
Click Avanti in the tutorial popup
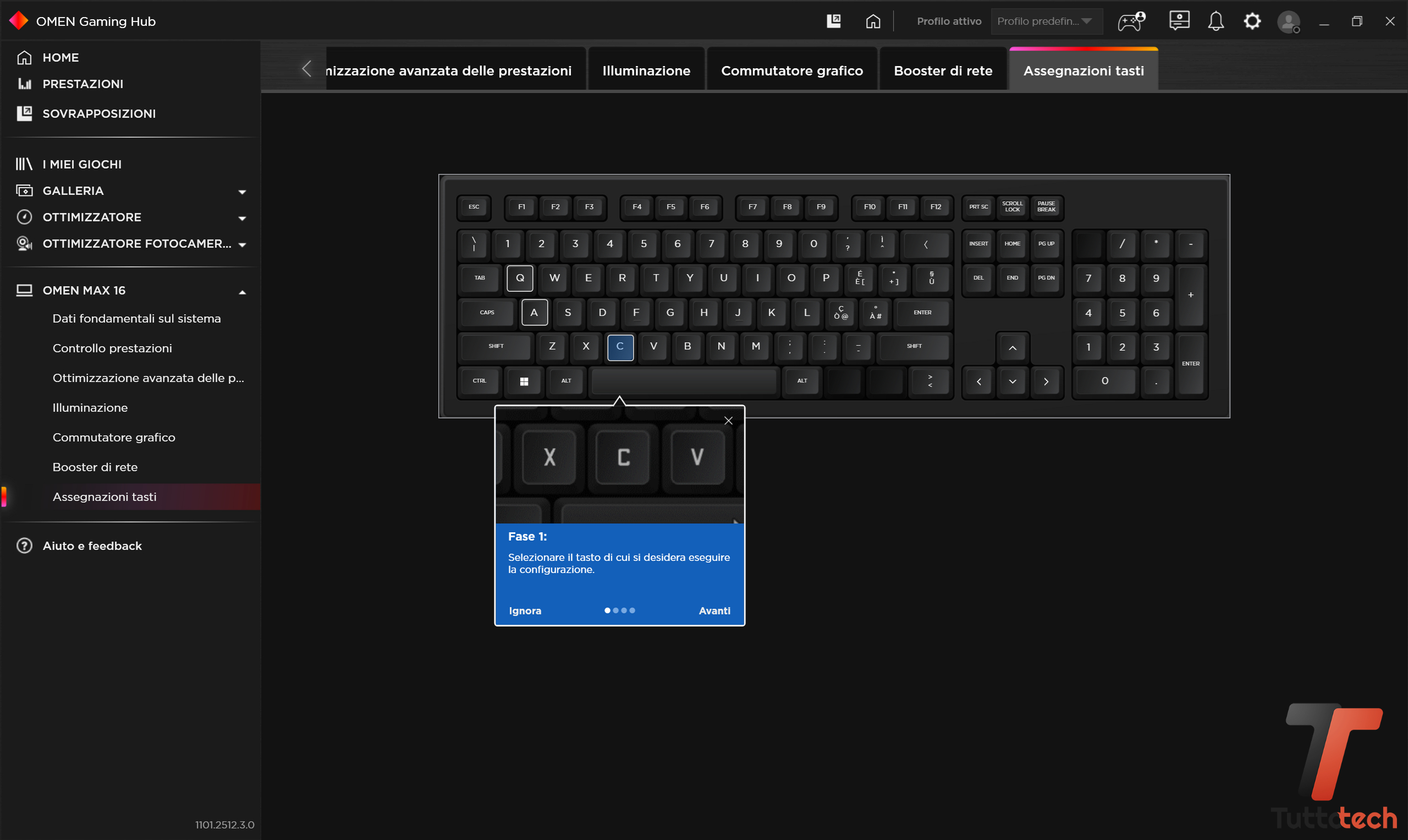click(714, 611)
